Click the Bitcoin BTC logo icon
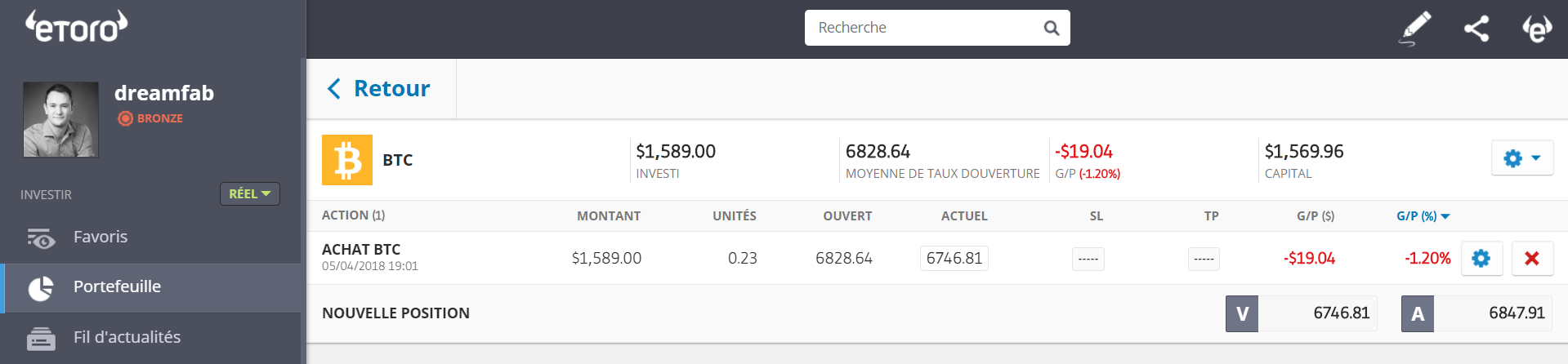Viewport: 1568px width, 364px height. (x=347, y=160)
